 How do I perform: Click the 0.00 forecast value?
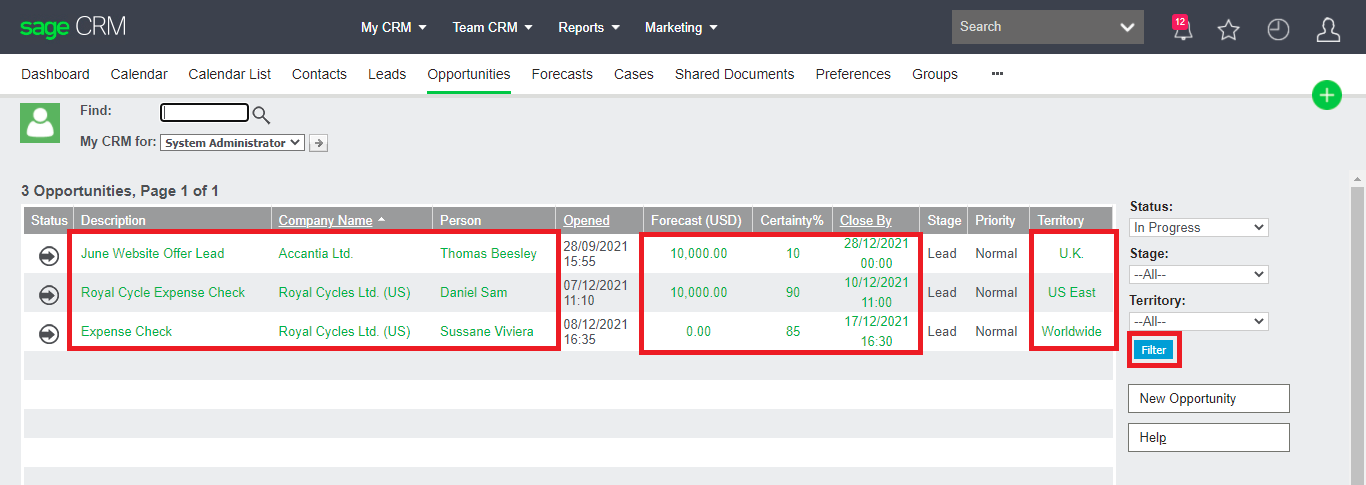tap(699, 331)
